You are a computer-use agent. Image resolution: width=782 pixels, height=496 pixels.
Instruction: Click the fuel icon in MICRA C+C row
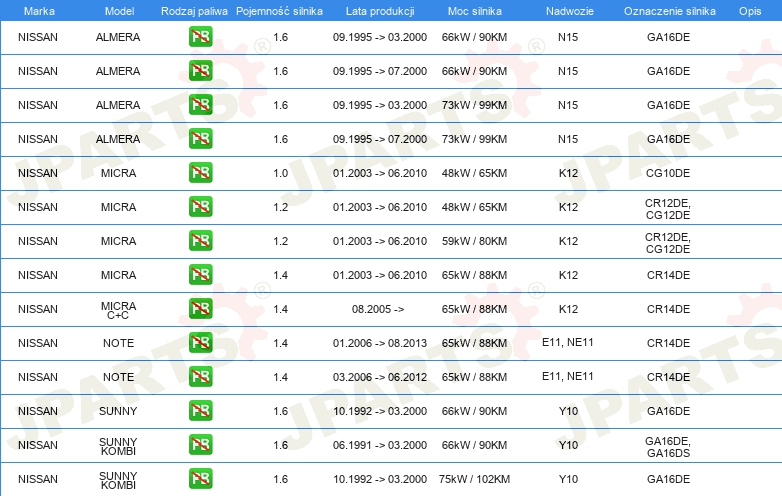click(200, 309)
